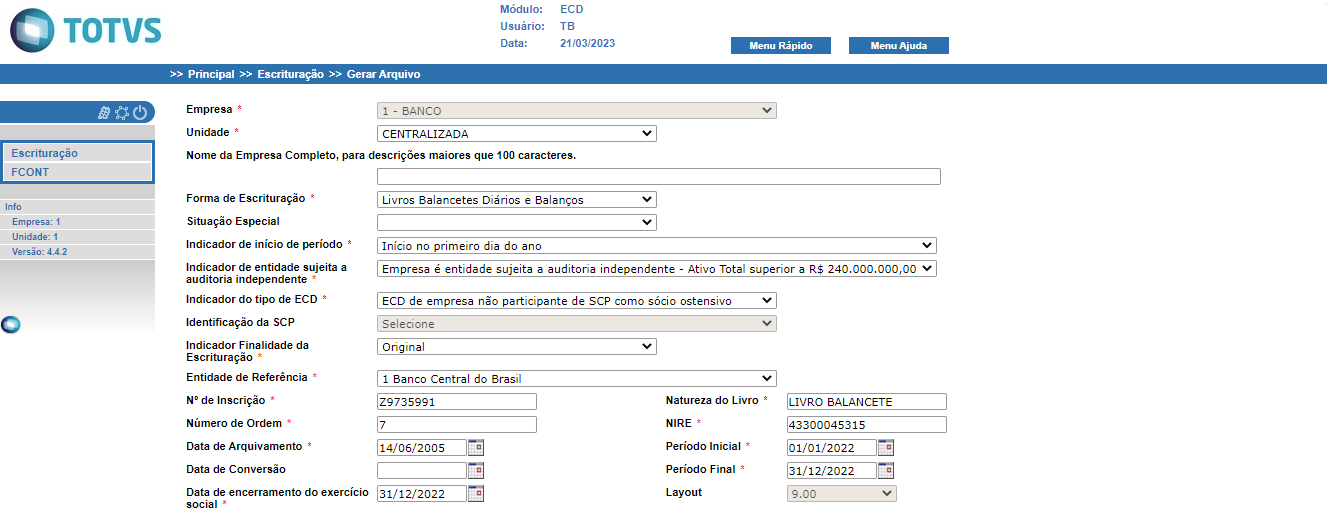The width and height of the screenshot is (1327, 521).
Task: Open the Identificação da SCP dropdown
Action: 577,324
